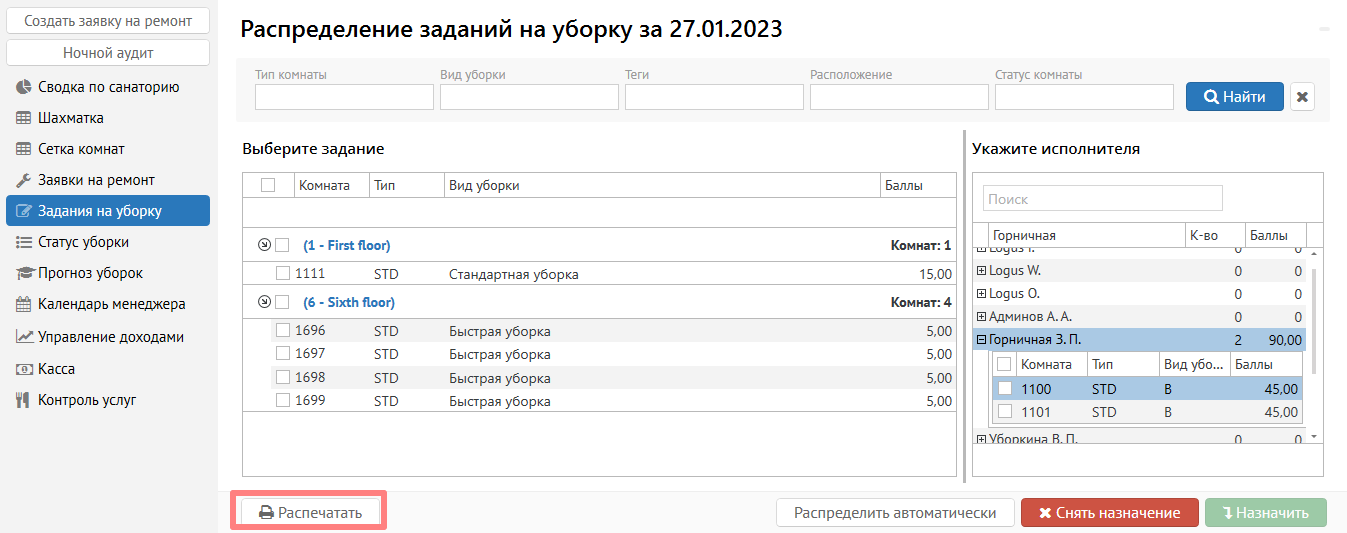
Task: Collapse the Горничная З. П. row
Action: point(981,340)
